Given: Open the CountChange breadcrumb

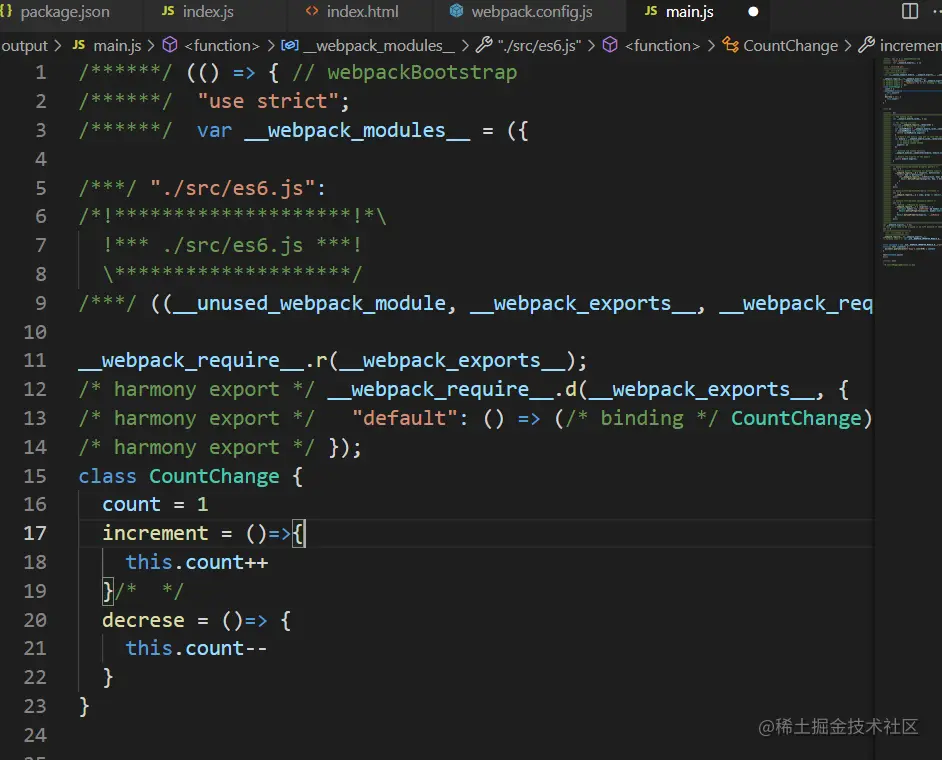Looking at the screenshot, I should click(790, 46).
